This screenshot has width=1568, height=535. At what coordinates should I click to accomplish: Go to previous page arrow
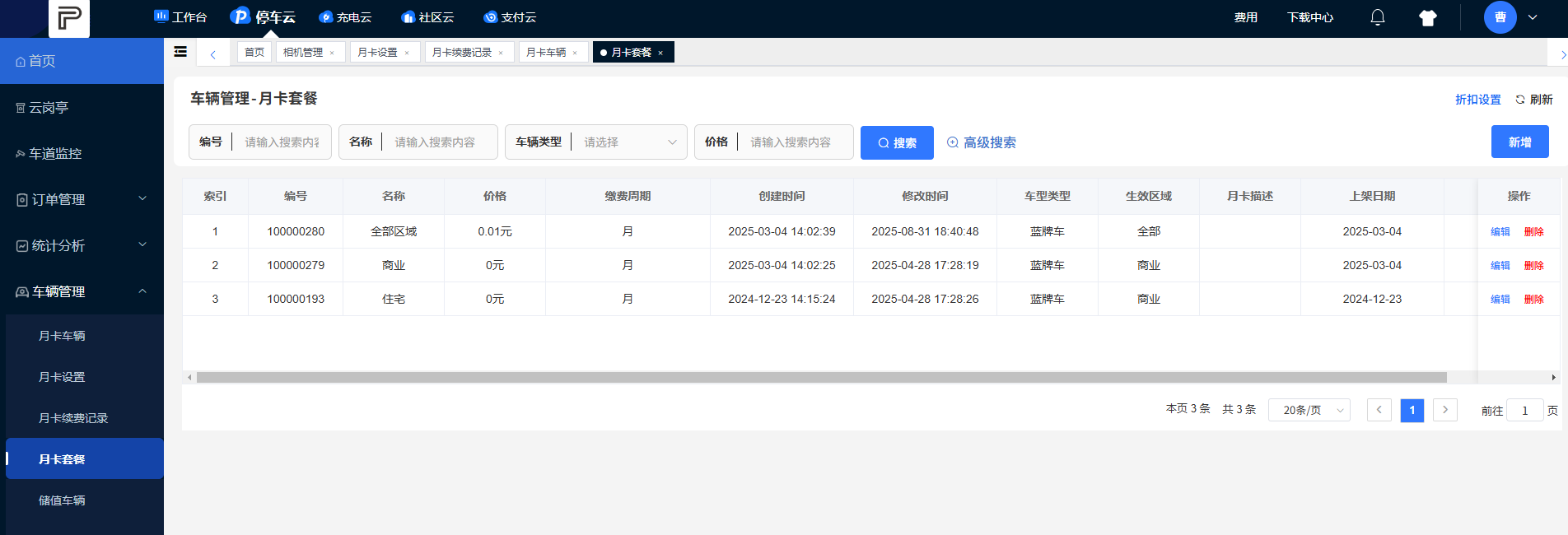[1379, 410]
